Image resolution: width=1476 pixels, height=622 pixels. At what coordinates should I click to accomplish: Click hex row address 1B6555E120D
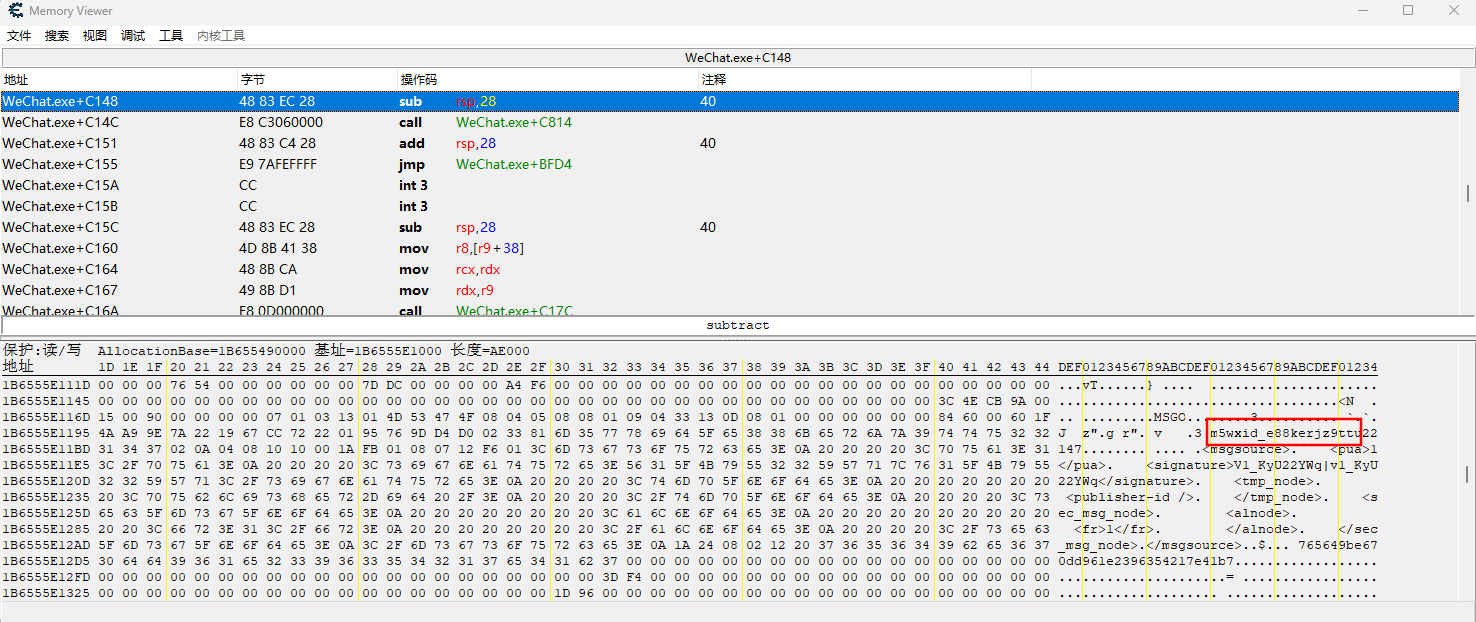point(46,481)
